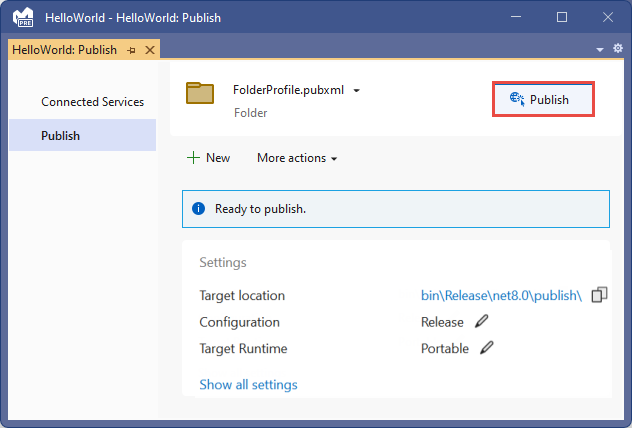Open the document tab list dropdown arrow
632x428 pixels.
[x=601, y=49]
